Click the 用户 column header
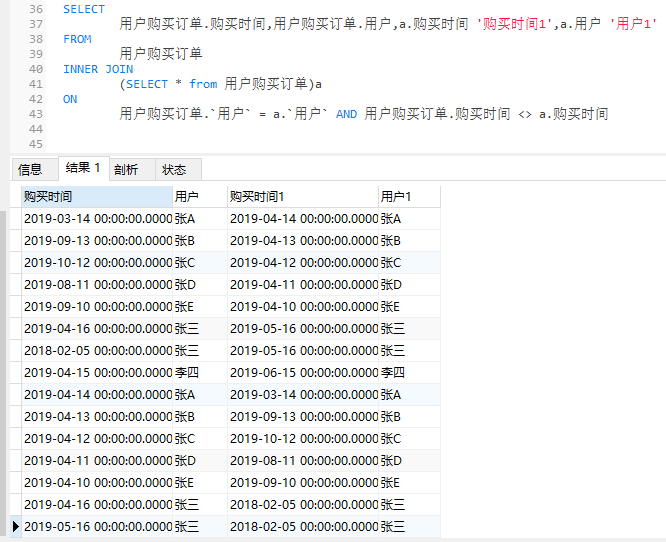 (x=199, y=197)
